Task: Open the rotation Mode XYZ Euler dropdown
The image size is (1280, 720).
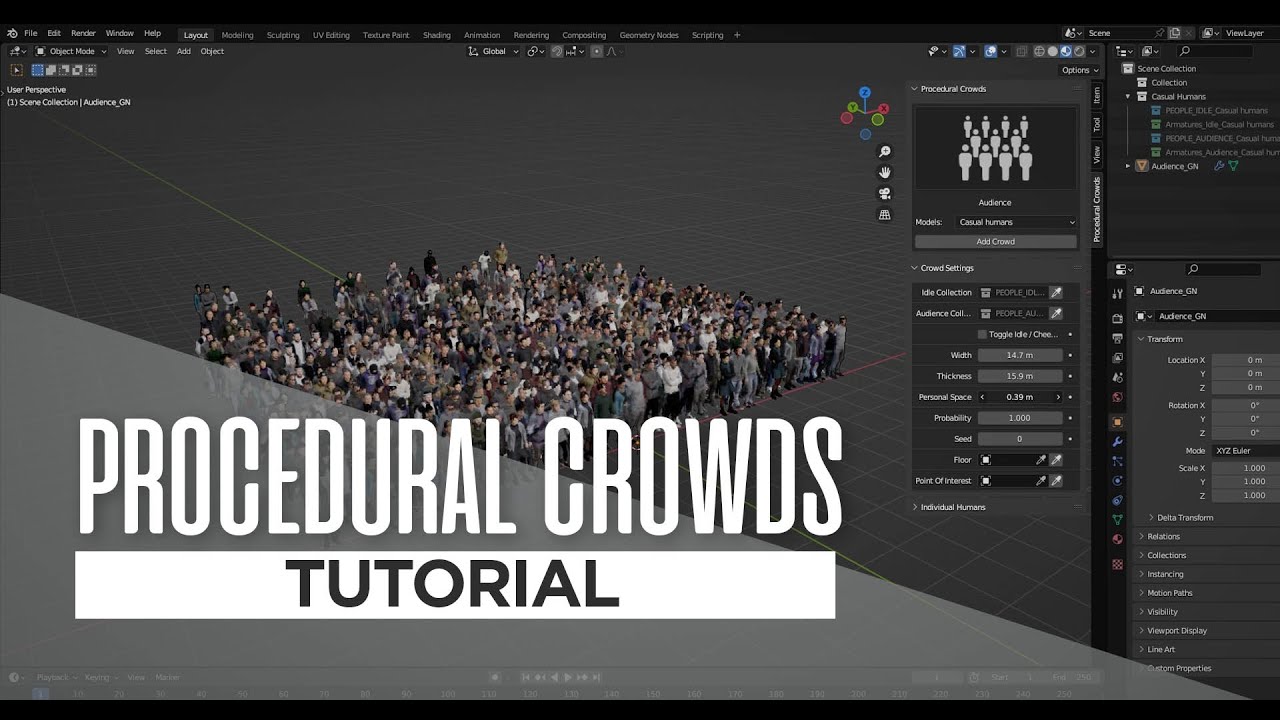Action: click(1245, 451)
